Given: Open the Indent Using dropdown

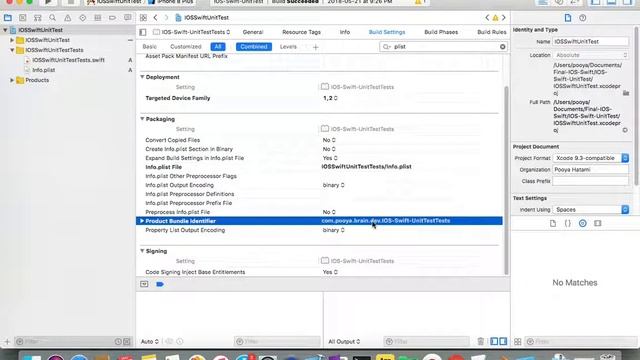Looking at the screenshot, I should coord(591,209).
